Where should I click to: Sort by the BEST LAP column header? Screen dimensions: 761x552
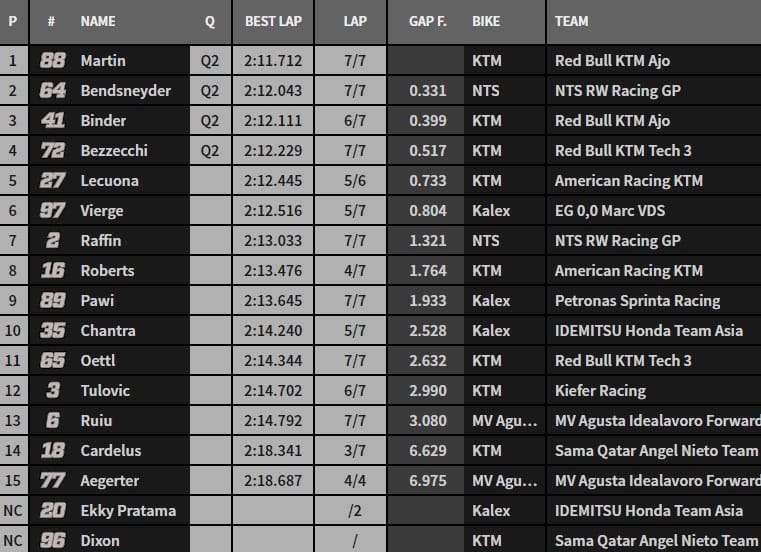coord(273,21)
